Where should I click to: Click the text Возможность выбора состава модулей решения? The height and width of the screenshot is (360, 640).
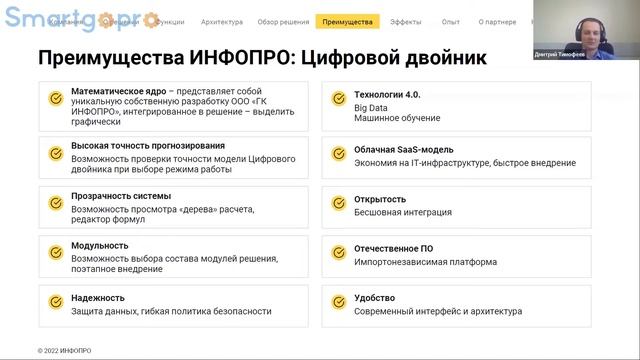click(x=174, y=259)
